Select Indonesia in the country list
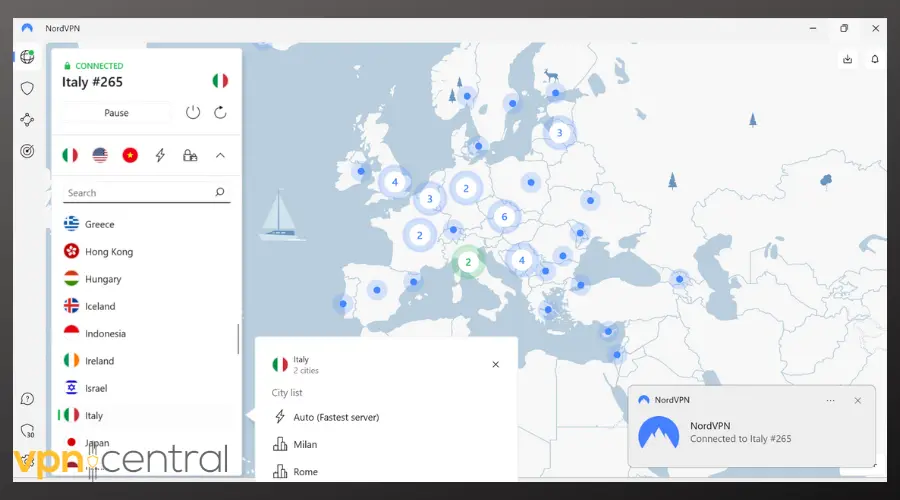The height and width of the screenshot is (500, 900). [146, 334]
